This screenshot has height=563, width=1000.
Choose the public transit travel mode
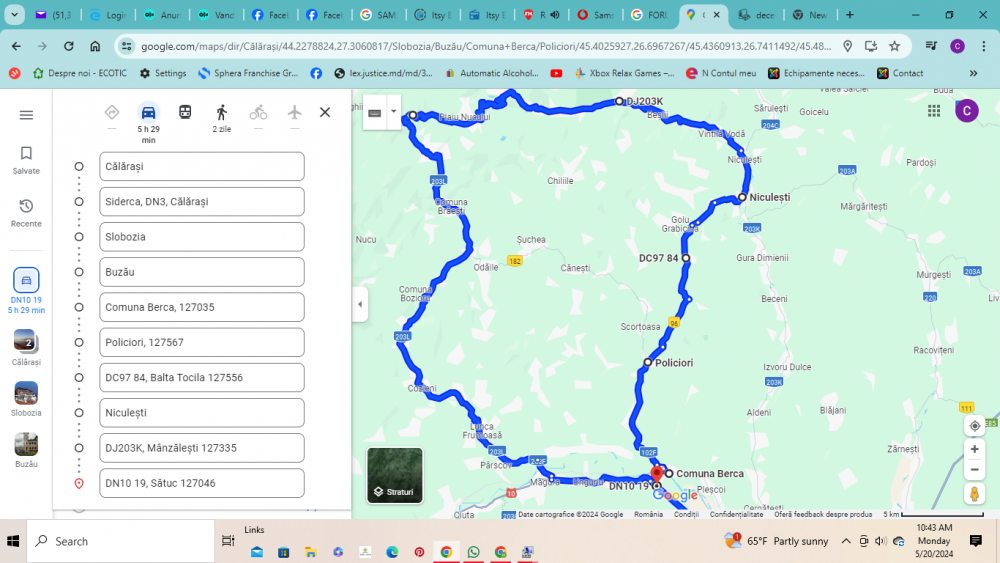click(x=185, y=113)
